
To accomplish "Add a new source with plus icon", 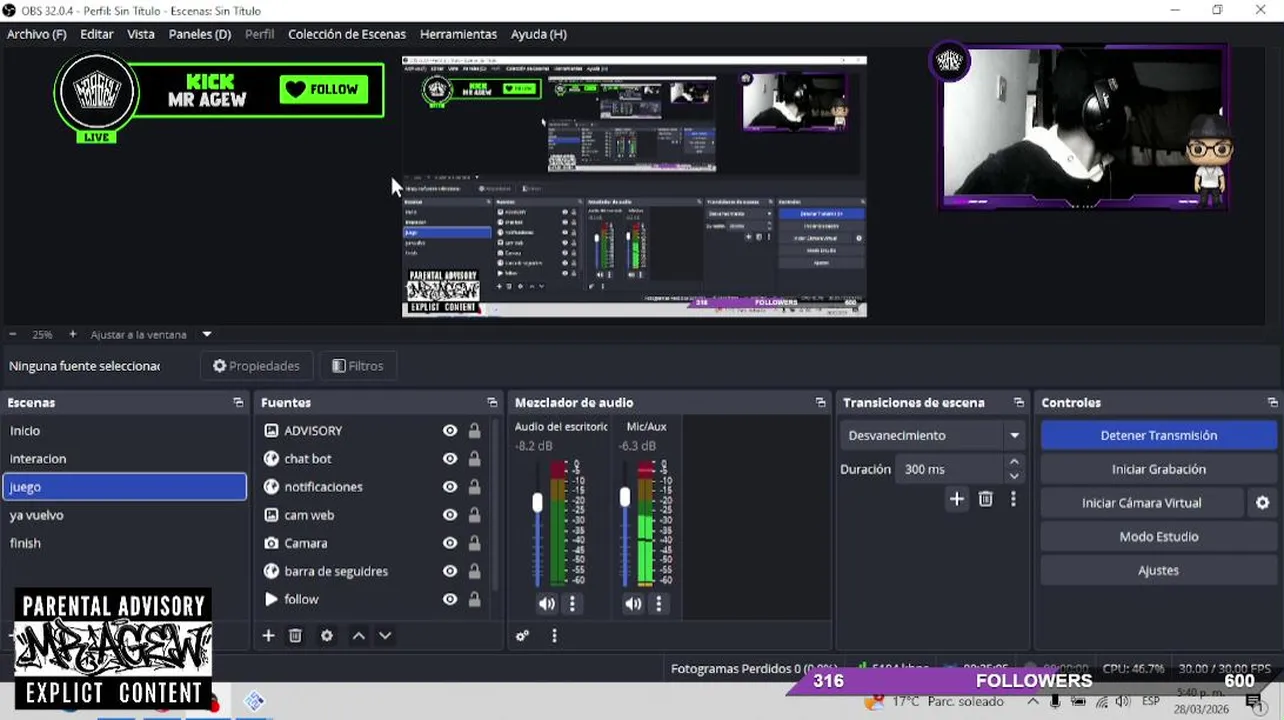I will tap(268, 636).
